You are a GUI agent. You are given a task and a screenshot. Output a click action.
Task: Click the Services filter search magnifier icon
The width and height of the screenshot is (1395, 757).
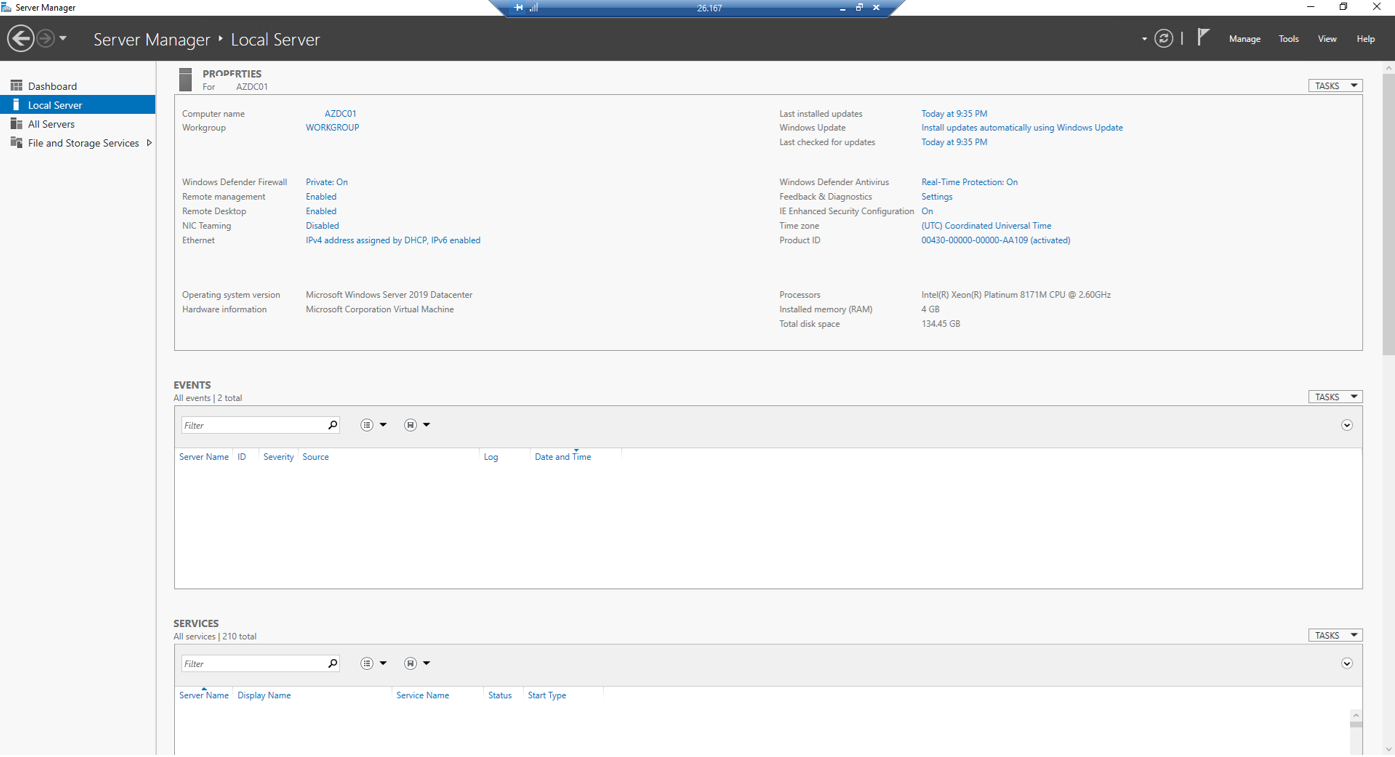tap(333, 663)
